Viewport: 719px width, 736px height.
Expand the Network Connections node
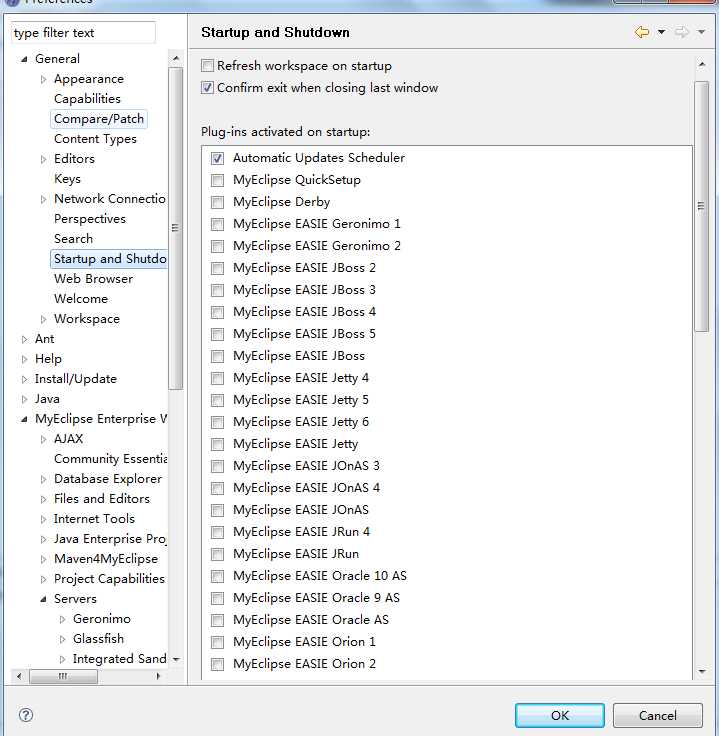43,199
